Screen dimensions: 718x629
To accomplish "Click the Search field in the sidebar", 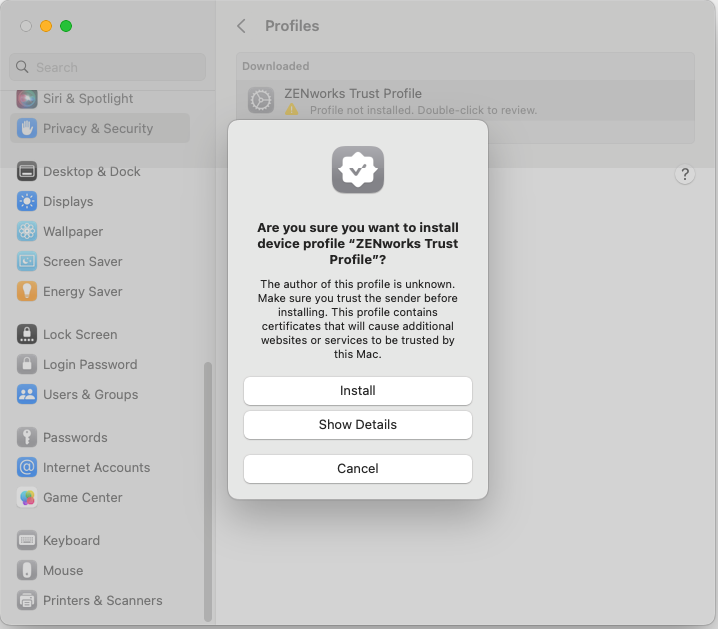I will (108, 67).
